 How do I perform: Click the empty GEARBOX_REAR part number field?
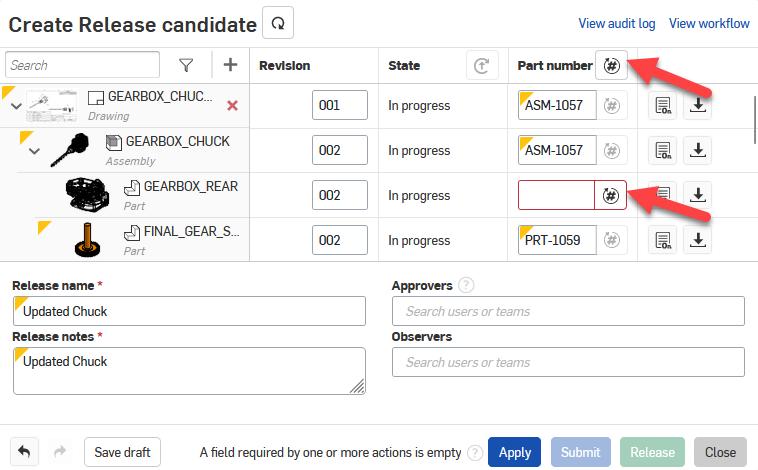[x=556, y=195]
